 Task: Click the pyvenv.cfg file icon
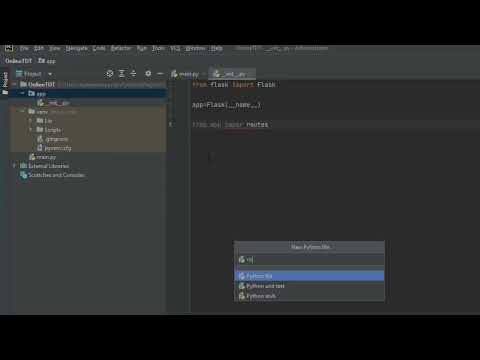40,148
